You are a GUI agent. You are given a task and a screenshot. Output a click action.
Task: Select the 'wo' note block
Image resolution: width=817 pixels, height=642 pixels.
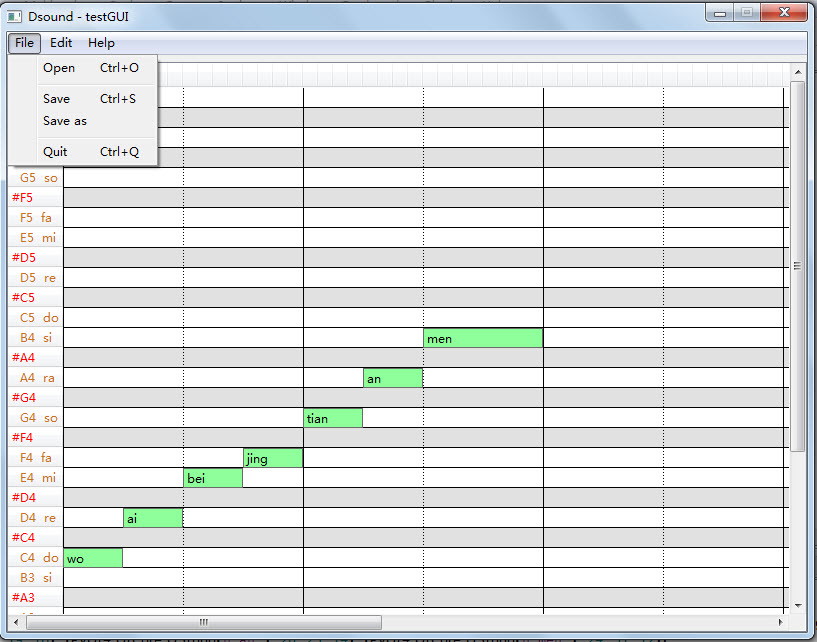pos(93,558)
